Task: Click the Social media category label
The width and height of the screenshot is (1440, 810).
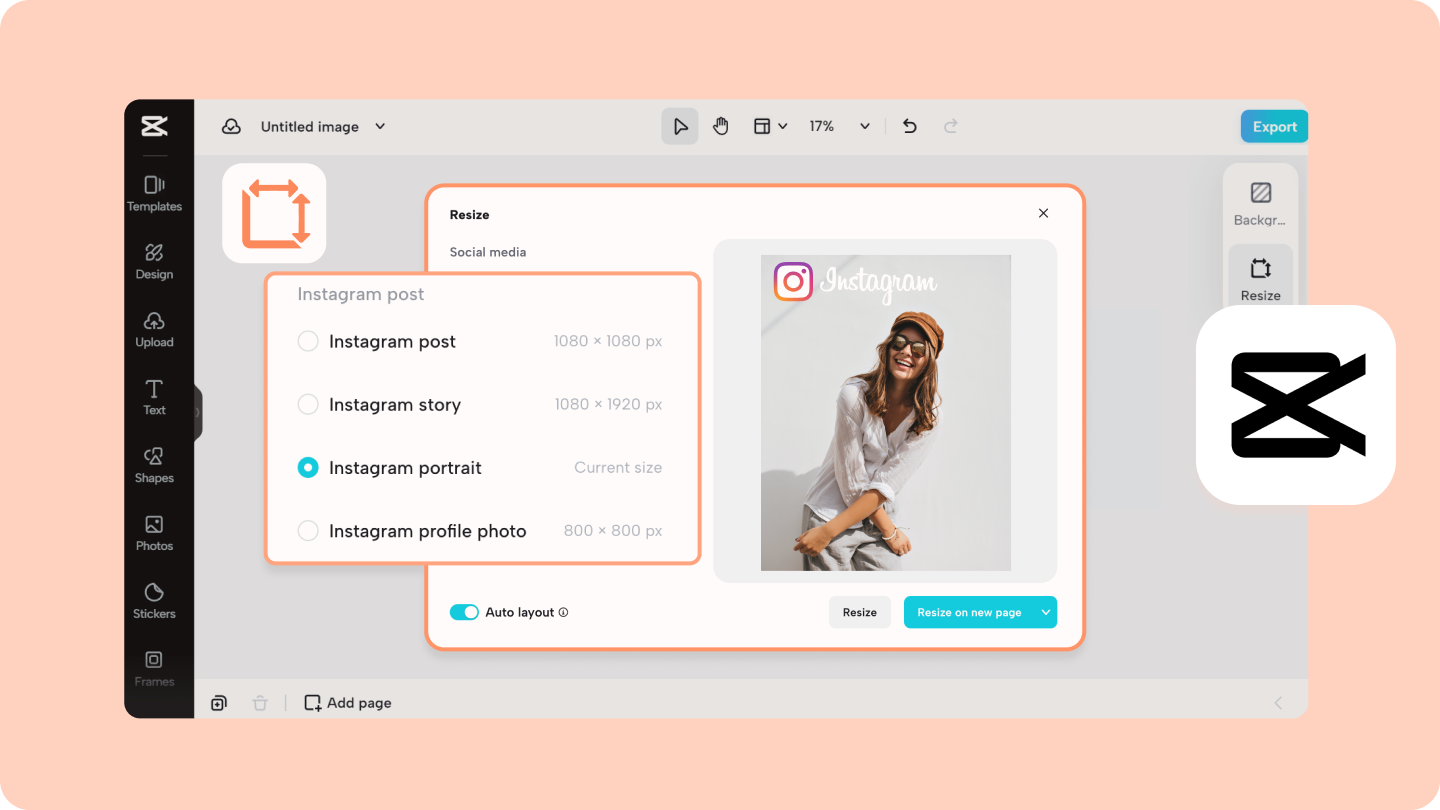Action: 487,252
